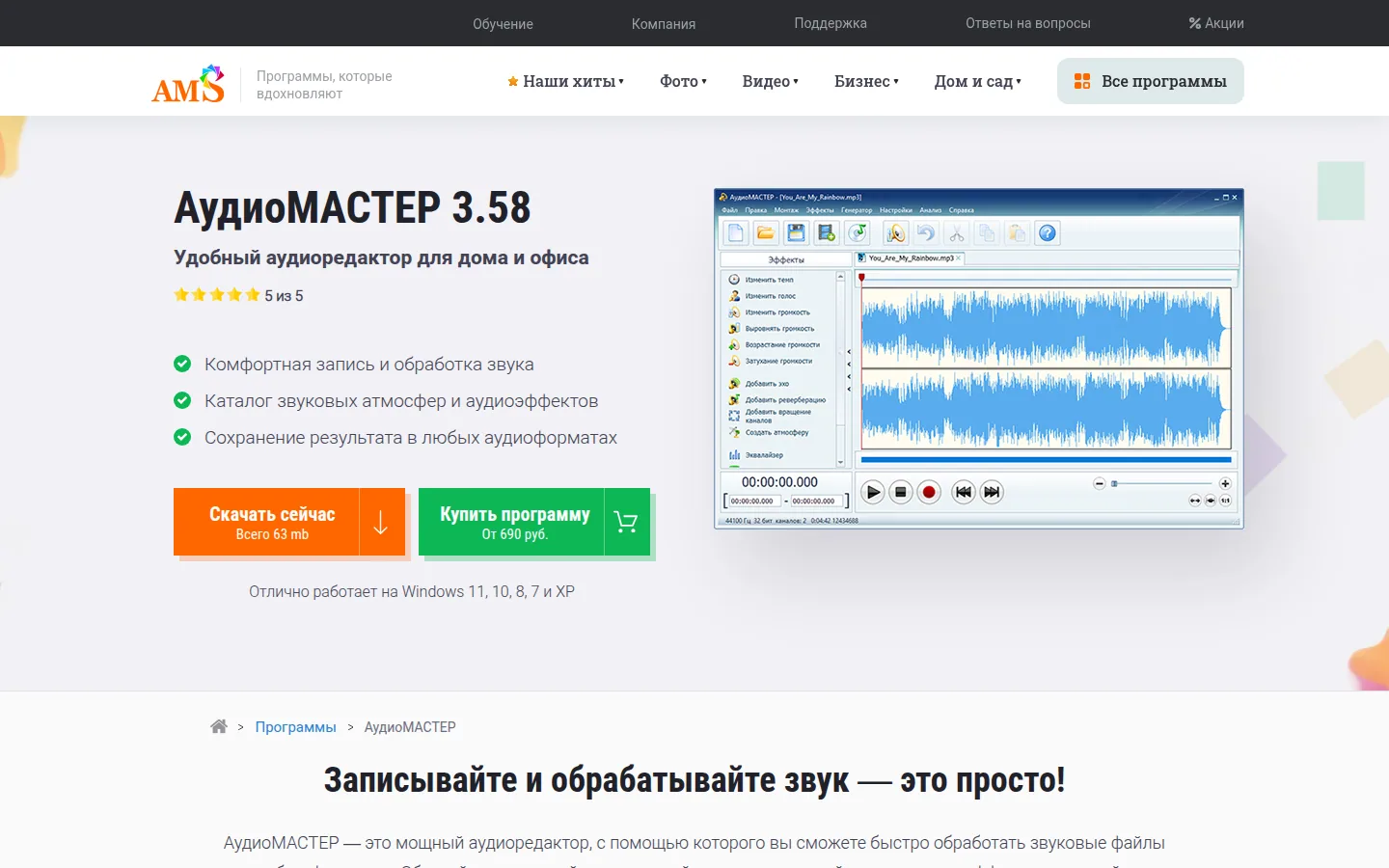Click the Save floppy disk icon in toolbar
This screenshot has height=868, width=1389.
796,232
